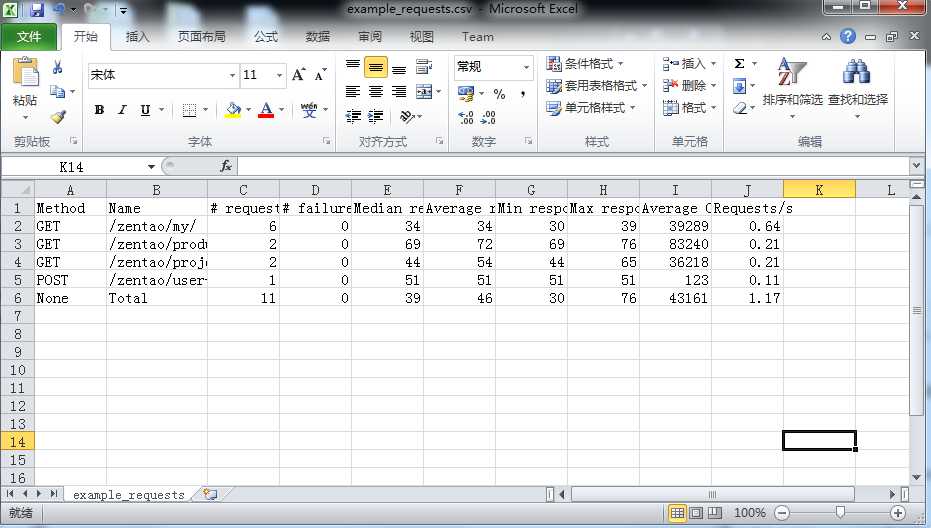931x528 pixels.
Task: Switch to the 视图 tab
Action: tap(422, 37)
